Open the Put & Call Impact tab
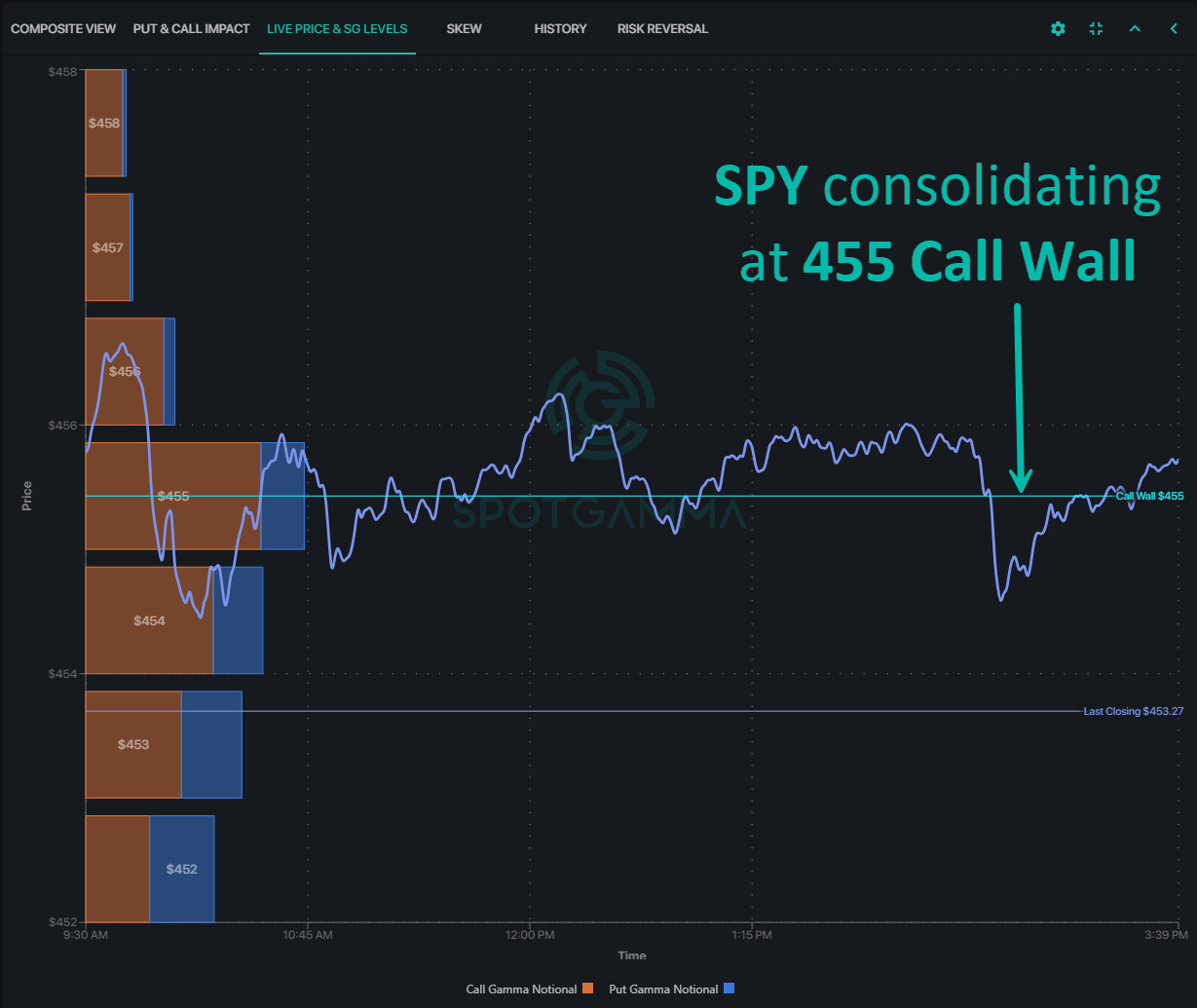 point(191,29)
